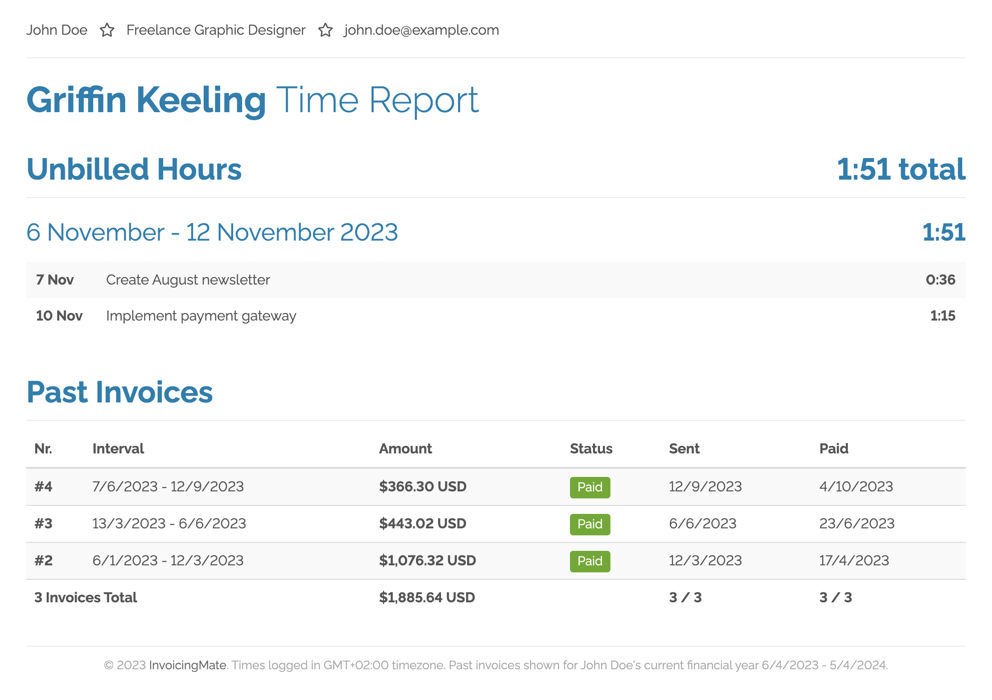Click the 3 Invoices Total row
Screen dimensions: 992x700
[x=85, y=597]
